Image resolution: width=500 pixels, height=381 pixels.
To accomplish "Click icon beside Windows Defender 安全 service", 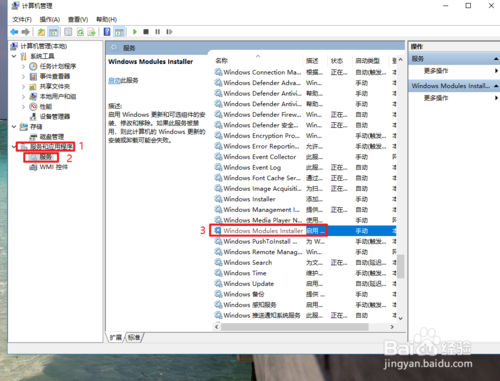I will tap(218, 125).
